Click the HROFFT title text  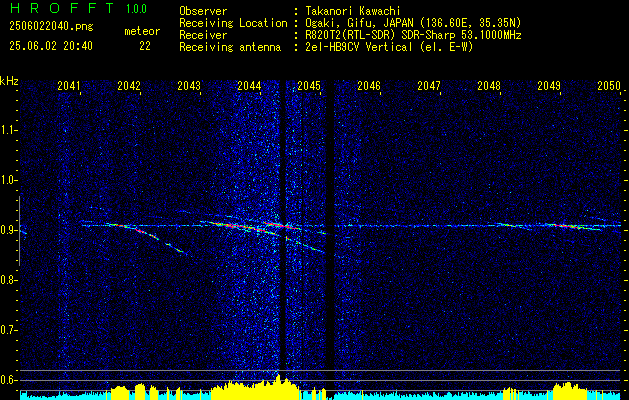point(61,8)
